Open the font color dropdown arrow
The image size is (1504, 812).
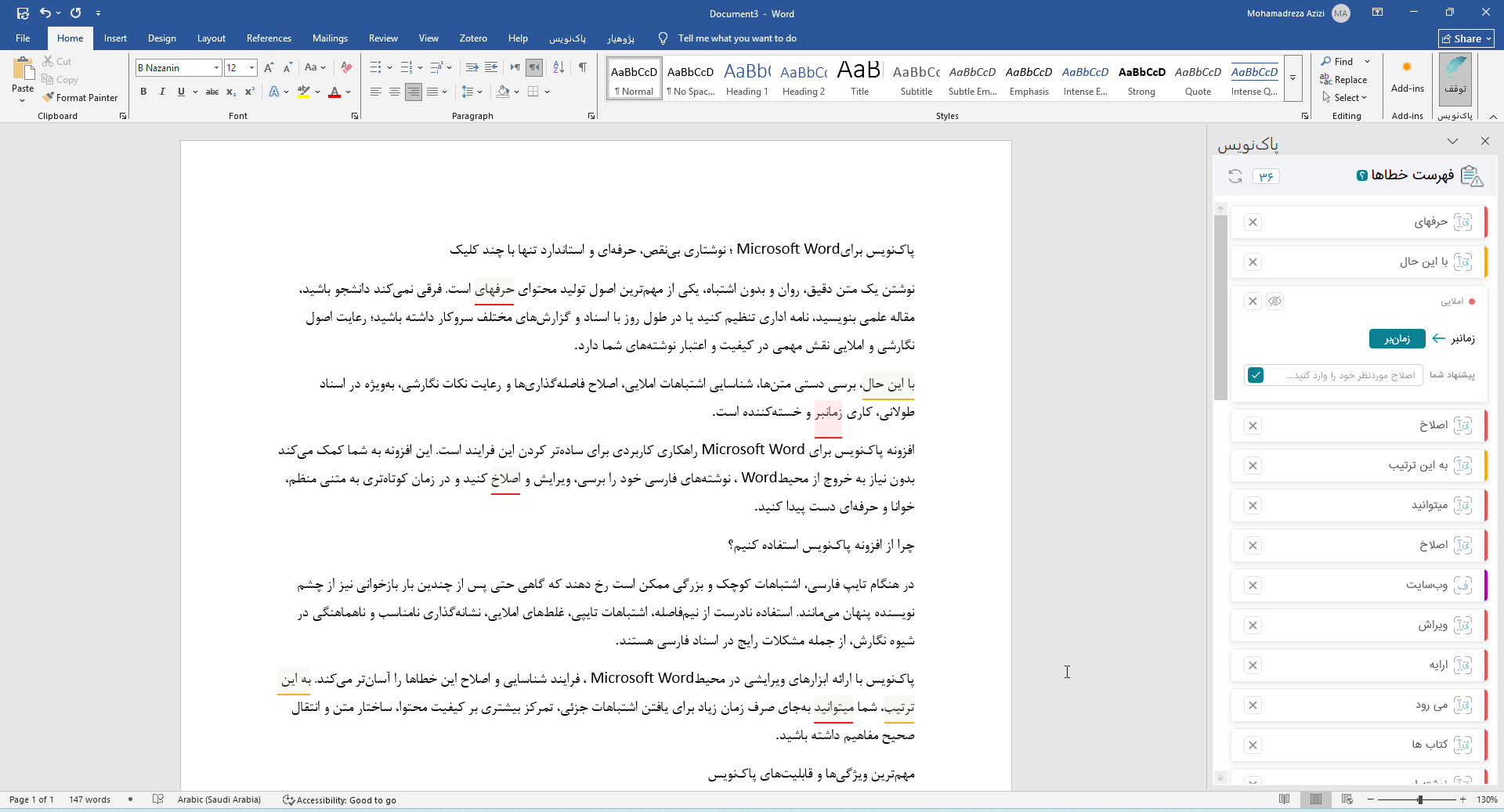coord(349,92)
